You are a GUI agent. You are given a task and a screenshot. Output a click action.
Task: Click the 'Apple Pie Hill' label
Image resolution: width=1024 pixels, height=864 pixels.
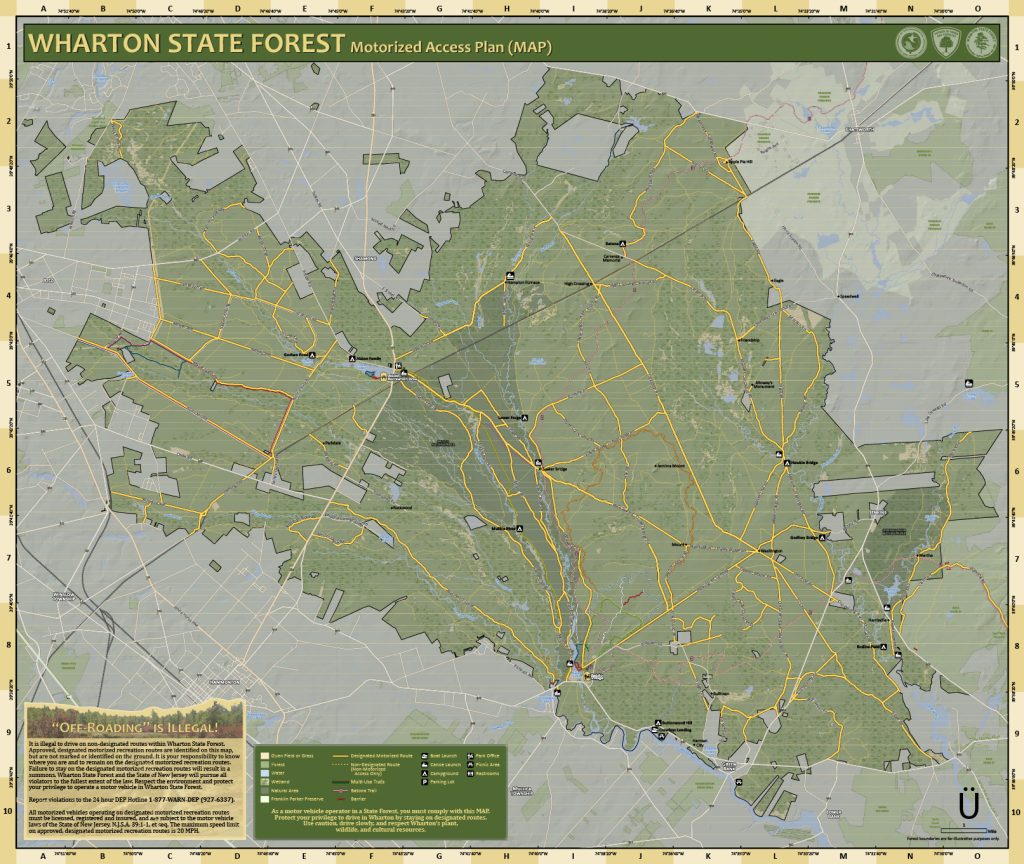click(740, 161)
